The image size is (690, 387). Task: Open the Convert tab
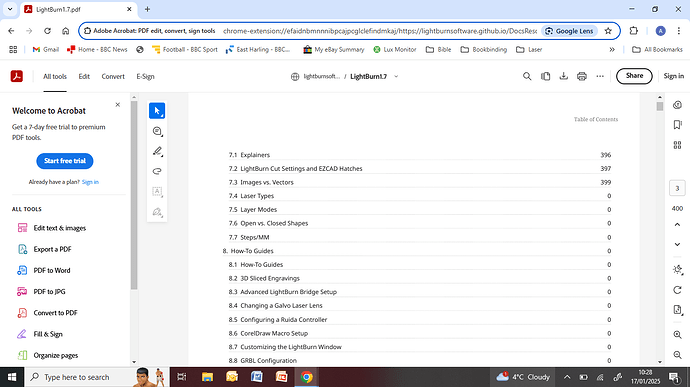113,76
